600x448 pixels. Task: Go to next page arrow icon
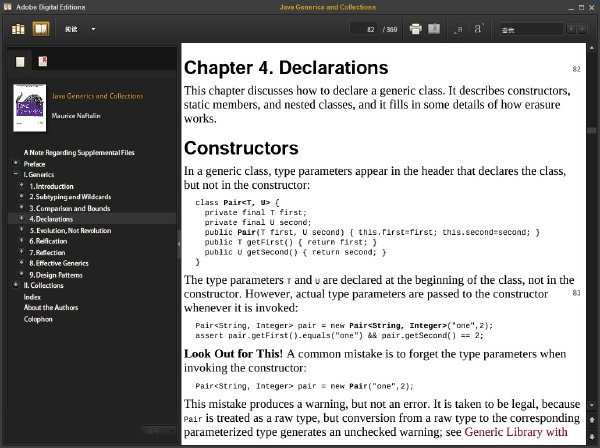(x=592, y=437)
